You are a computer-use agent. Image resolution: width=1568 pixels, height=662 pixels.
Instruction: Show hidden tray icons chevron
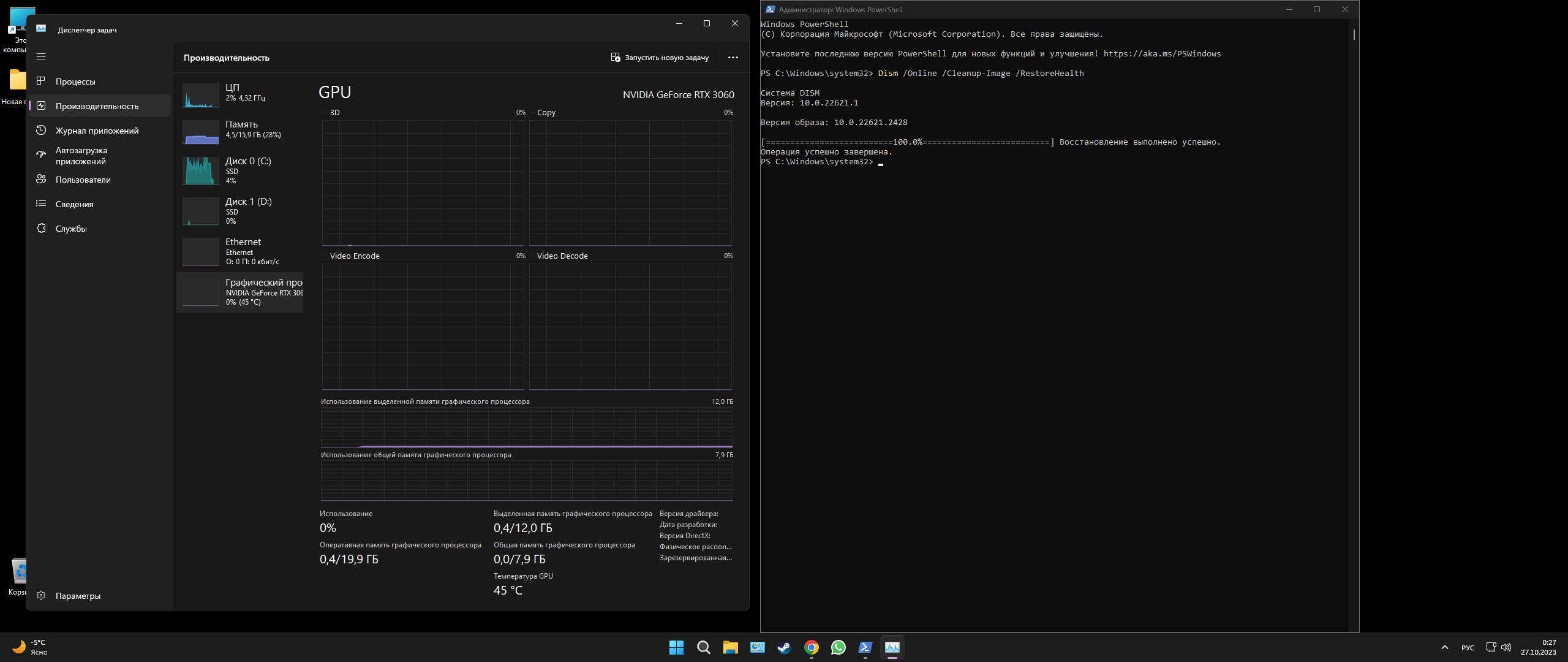tap(1444, 647)
